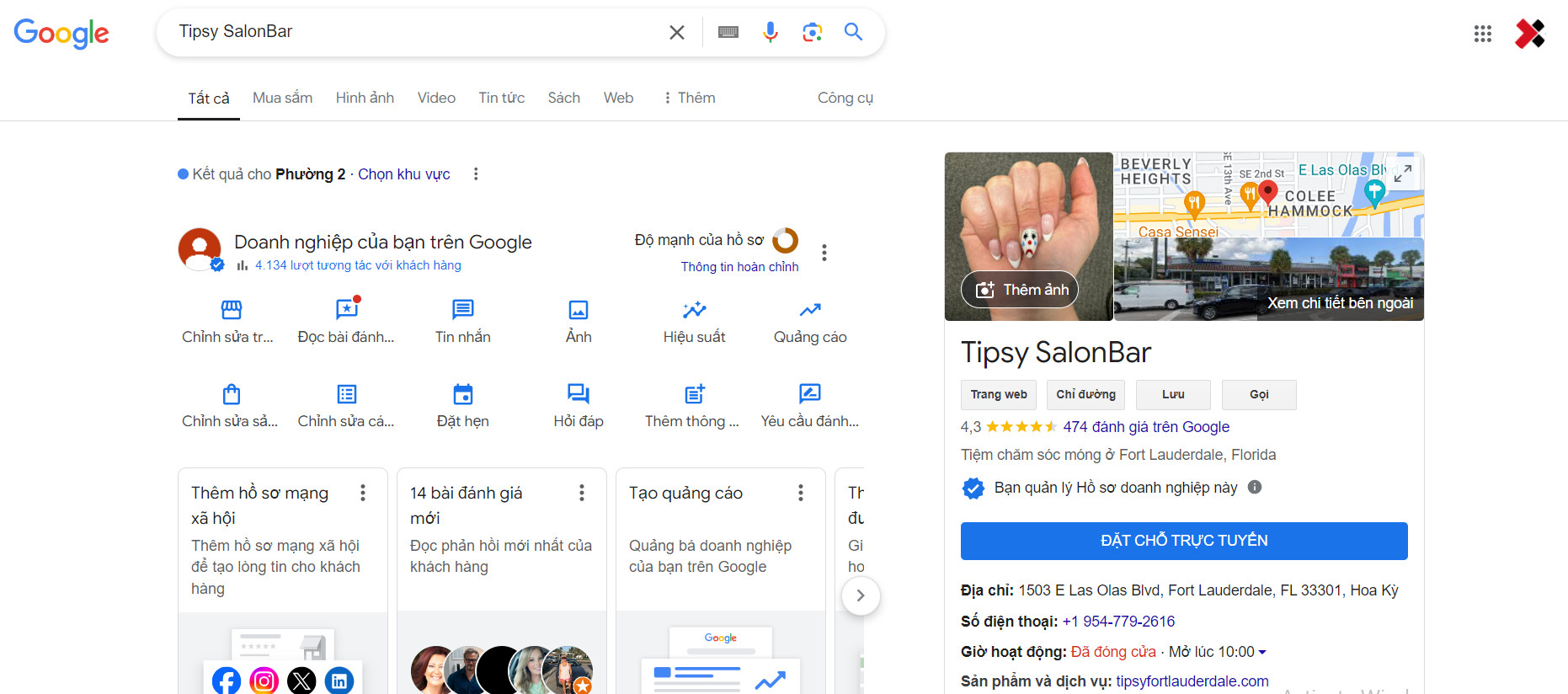Click the Chỉ đường directions button
This screenshot has height=694, width=1568.
1086,394
